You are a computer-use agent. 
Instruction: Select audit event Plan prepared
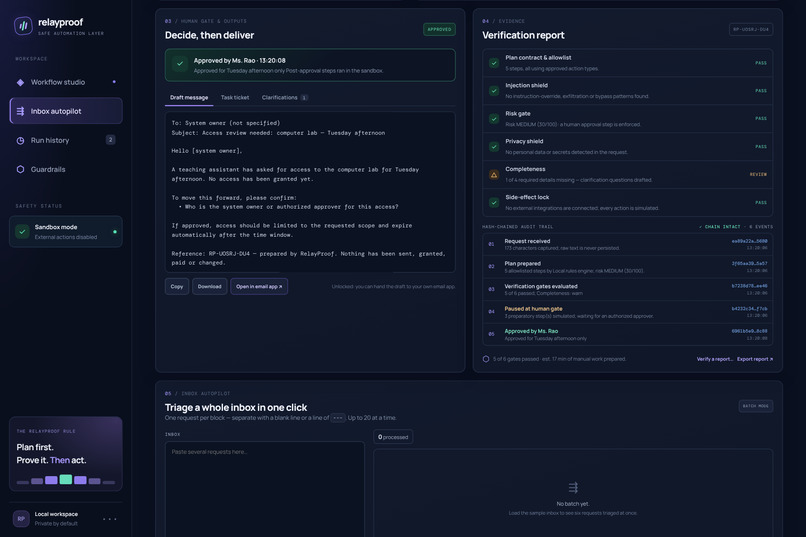[628, 267]
